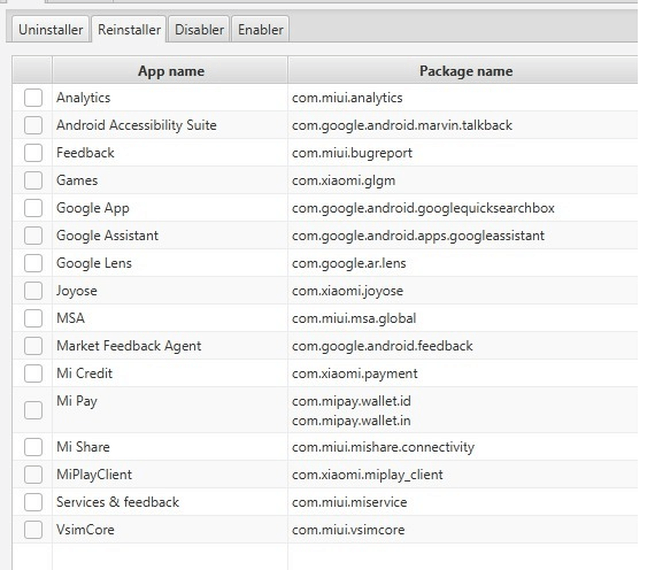Select package com.miui.miservice
This screenshot has height=570, width=655.
coord(349,502)
